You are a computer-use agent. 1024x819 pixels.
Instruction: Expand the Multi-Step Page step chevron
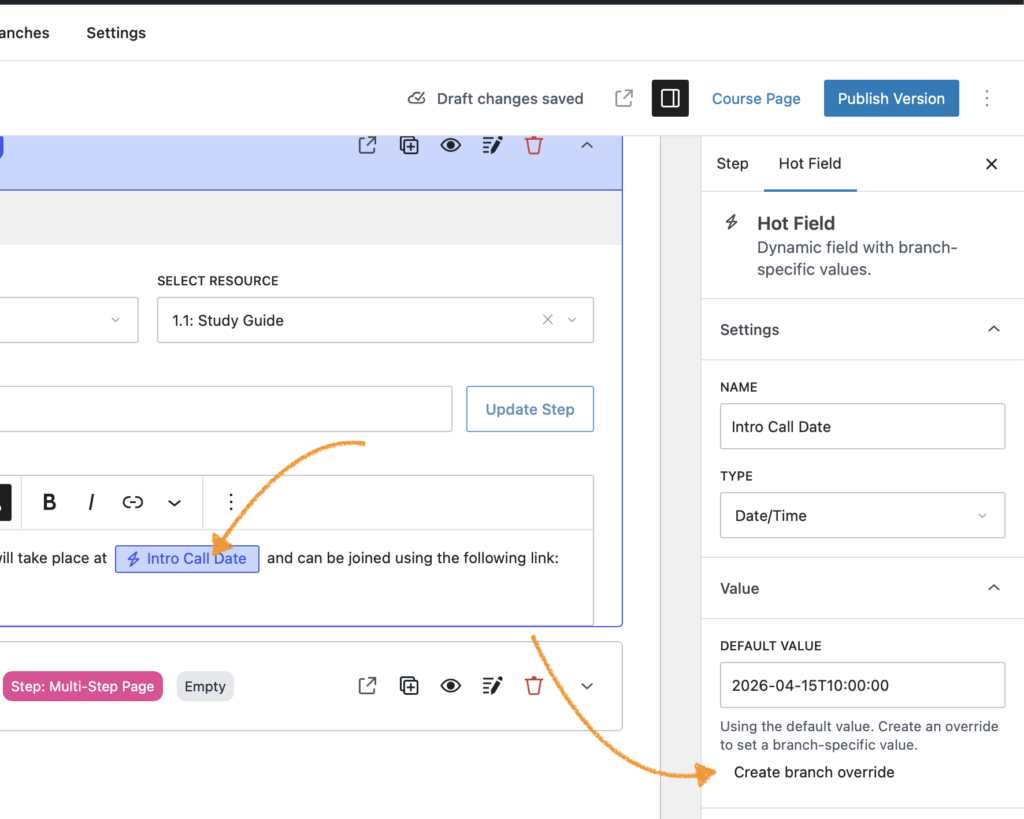(587, 686)
